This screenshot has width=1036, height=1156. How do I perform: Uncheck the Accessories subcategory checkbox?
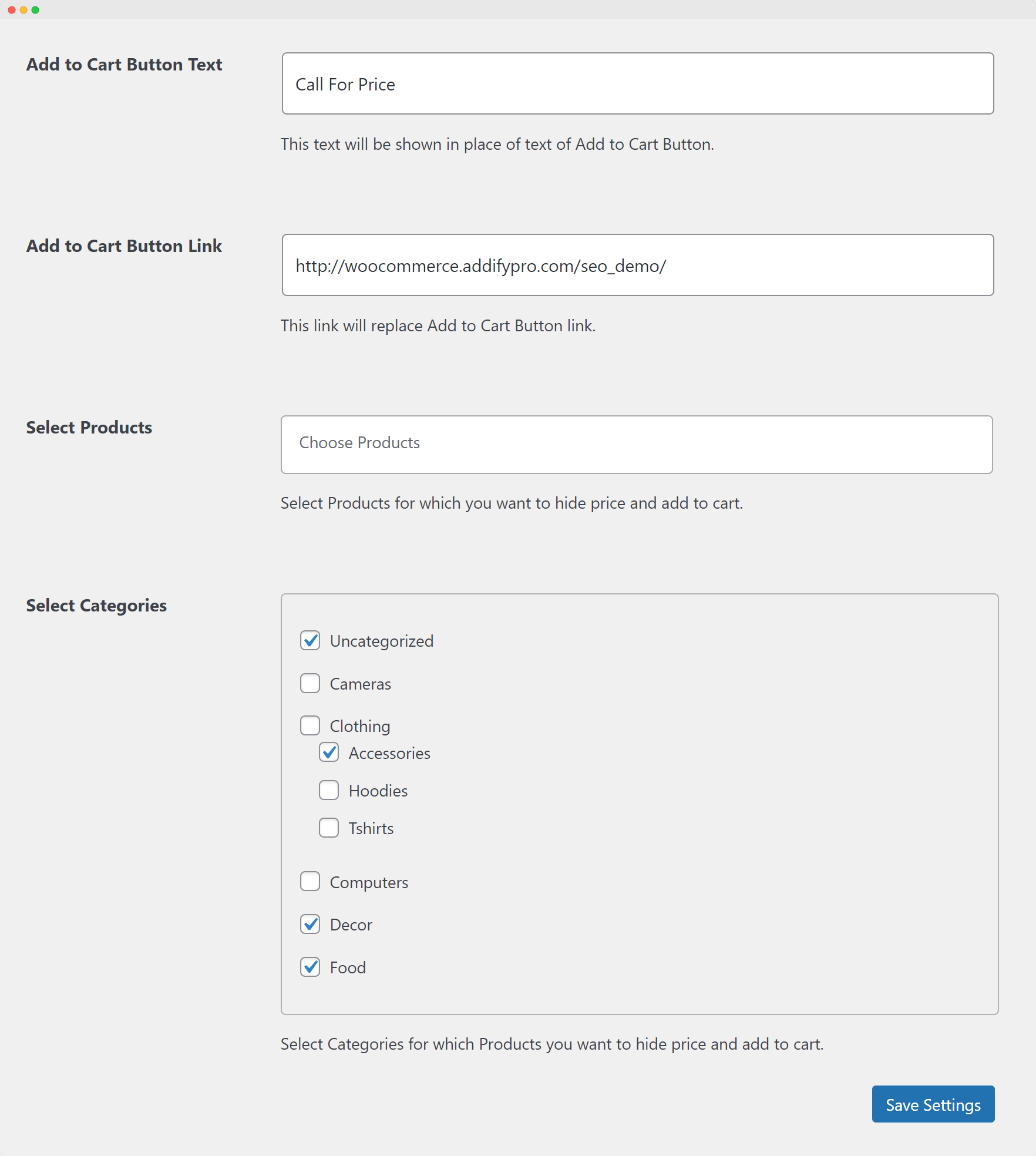coord(329,752)
